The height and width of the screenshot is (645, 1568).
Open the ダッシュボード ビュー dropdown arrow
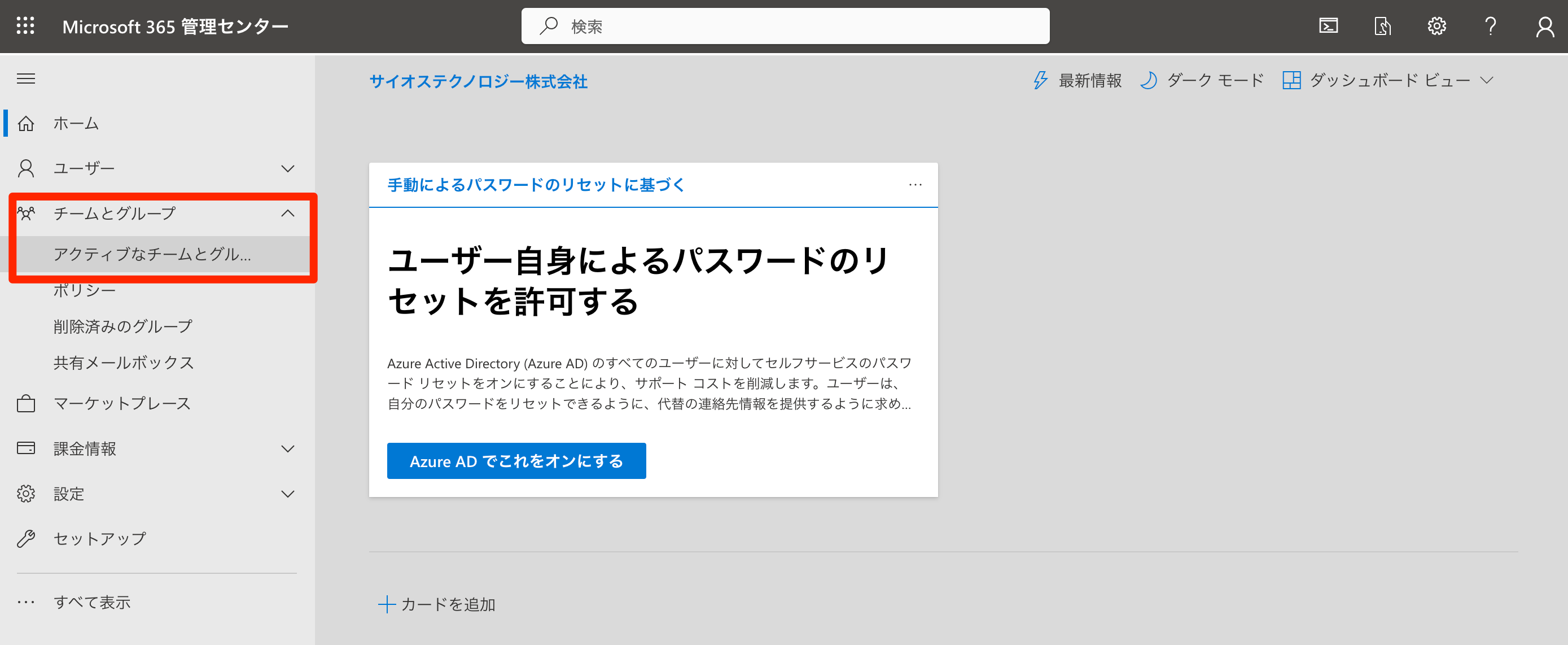pyautogui.click(x=1486, y=80)
